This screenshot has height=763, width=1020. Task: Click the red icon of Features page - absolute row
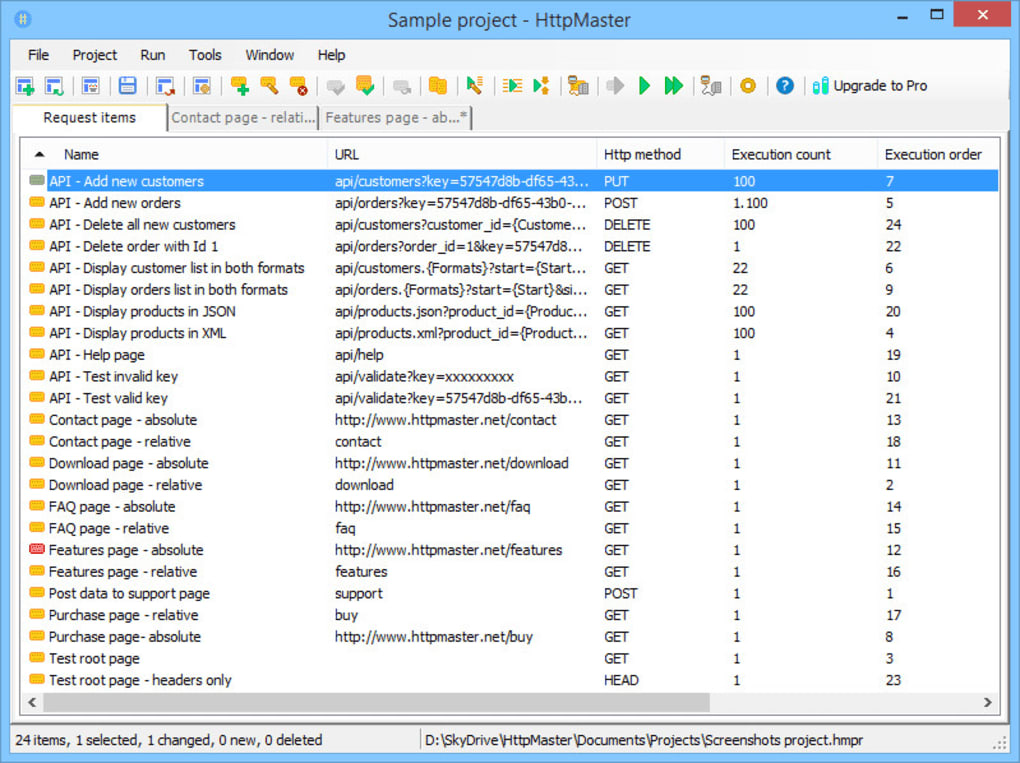coord(37,550)
